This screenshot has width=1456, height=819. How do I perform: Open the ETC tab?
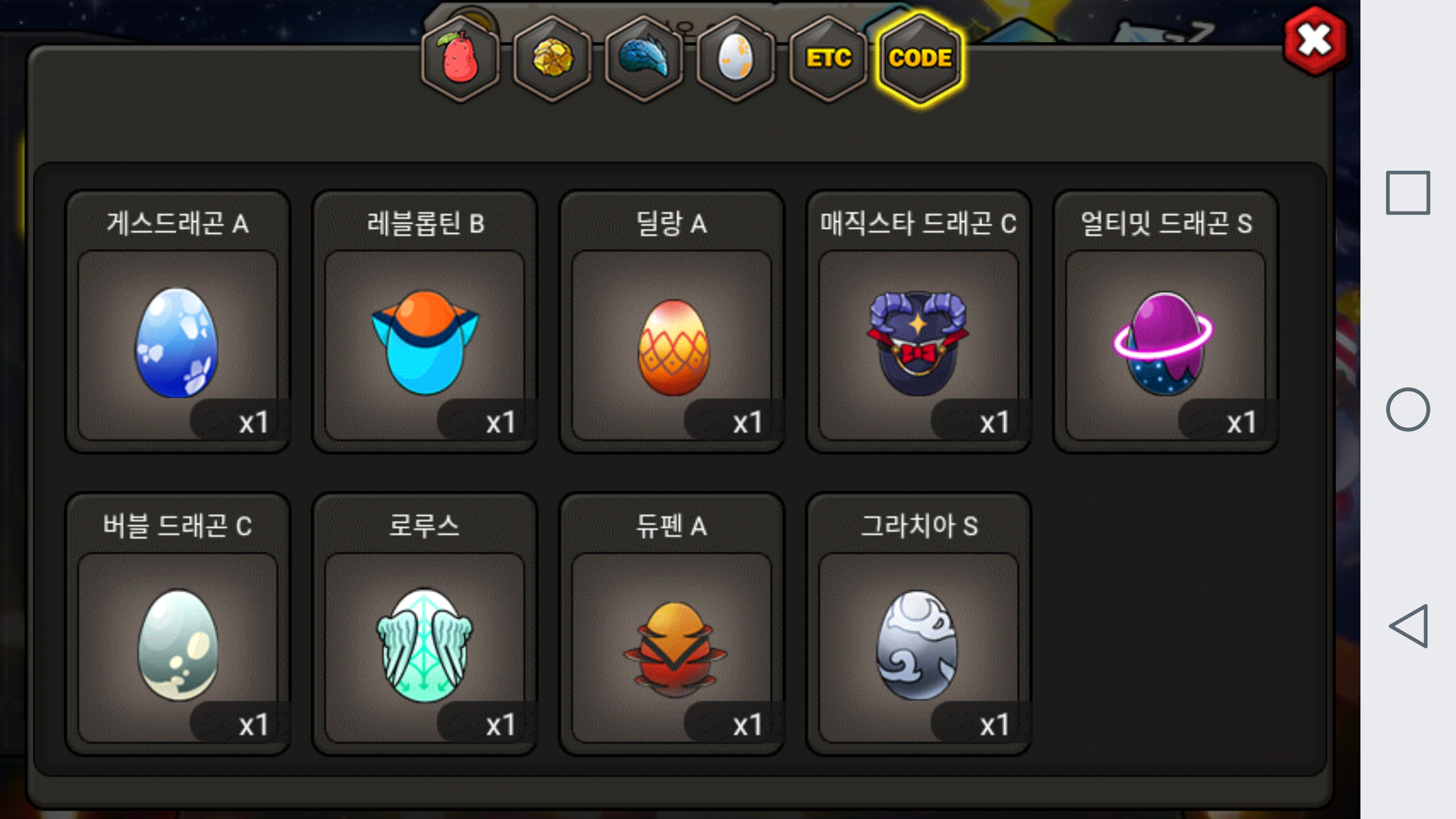828,59
